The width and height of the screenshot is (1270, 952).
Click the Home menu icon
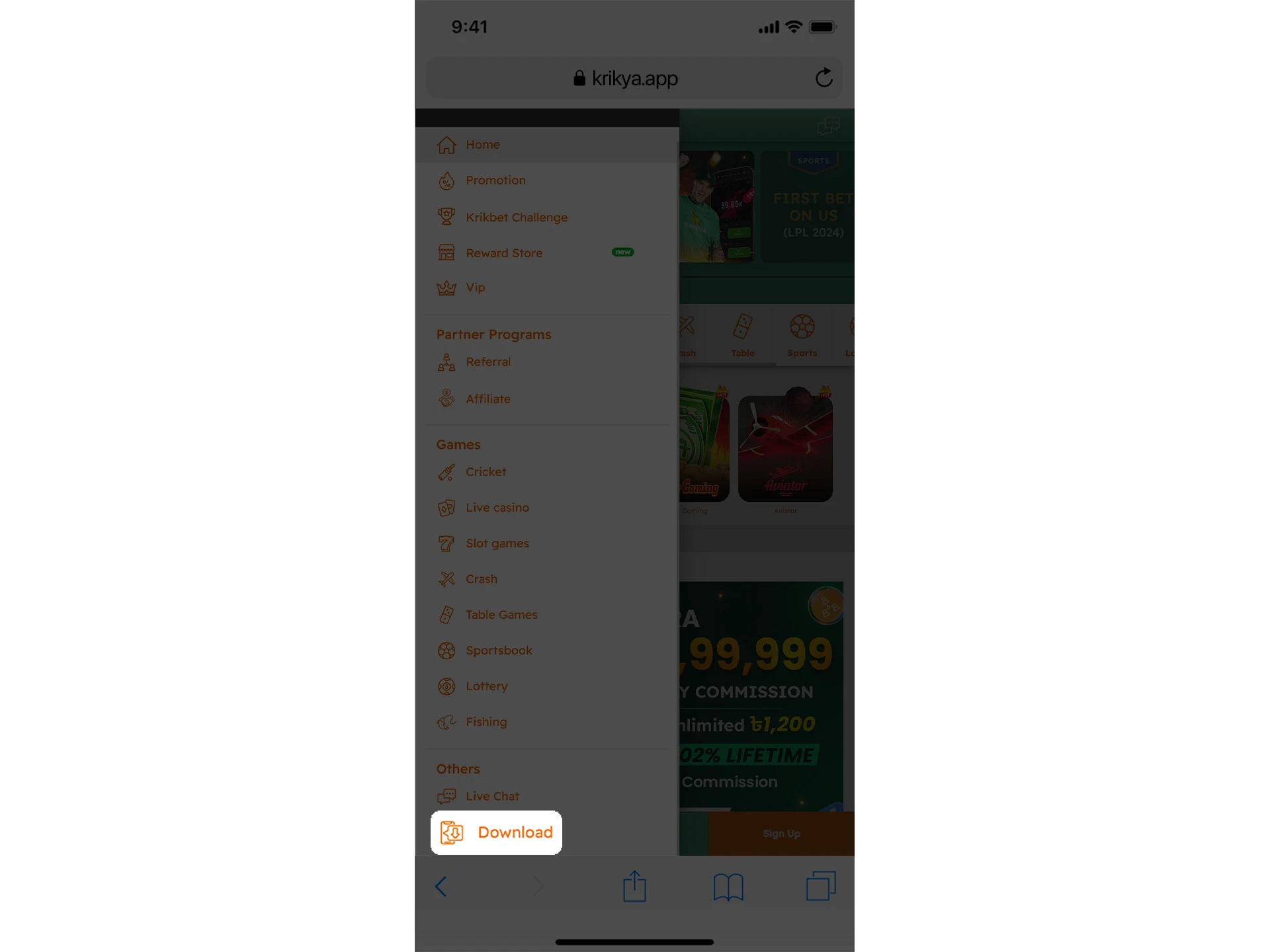coord(446,144)
